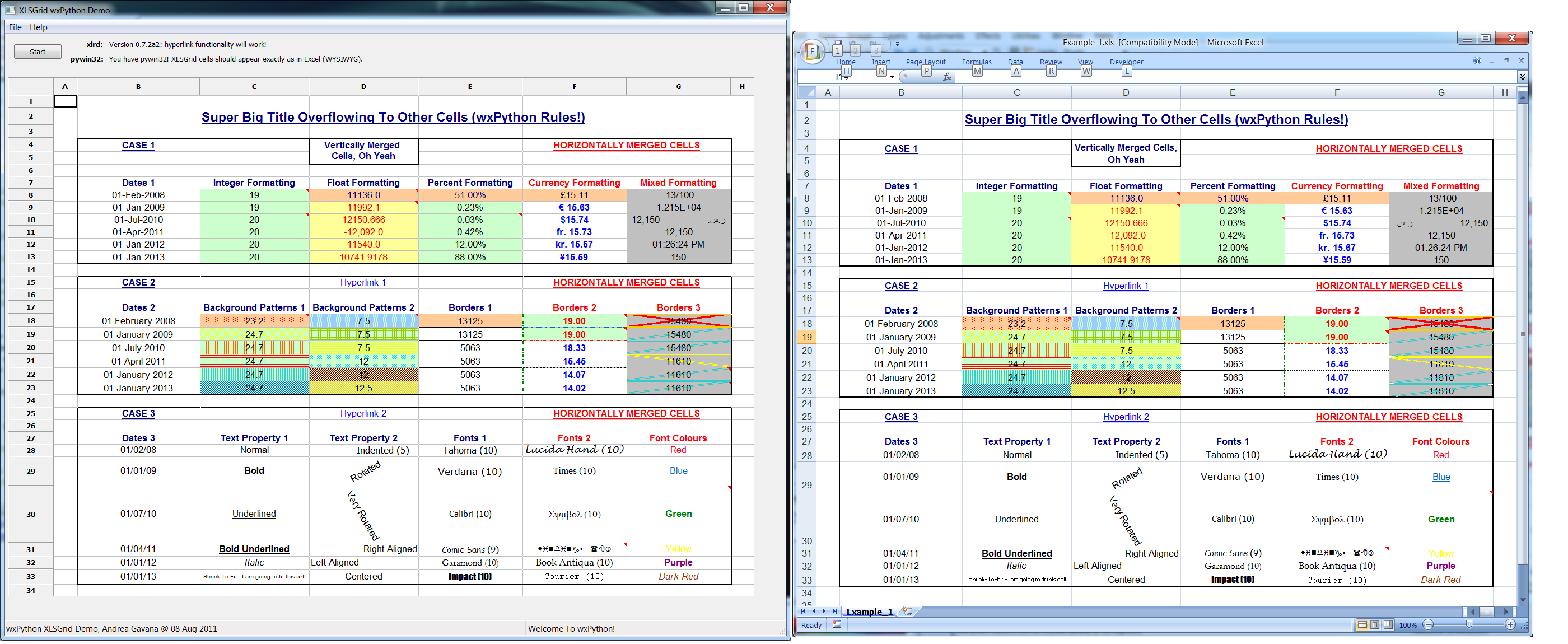
Task: Open the Name Box dropdown arrow
Action: coord(892,77)
